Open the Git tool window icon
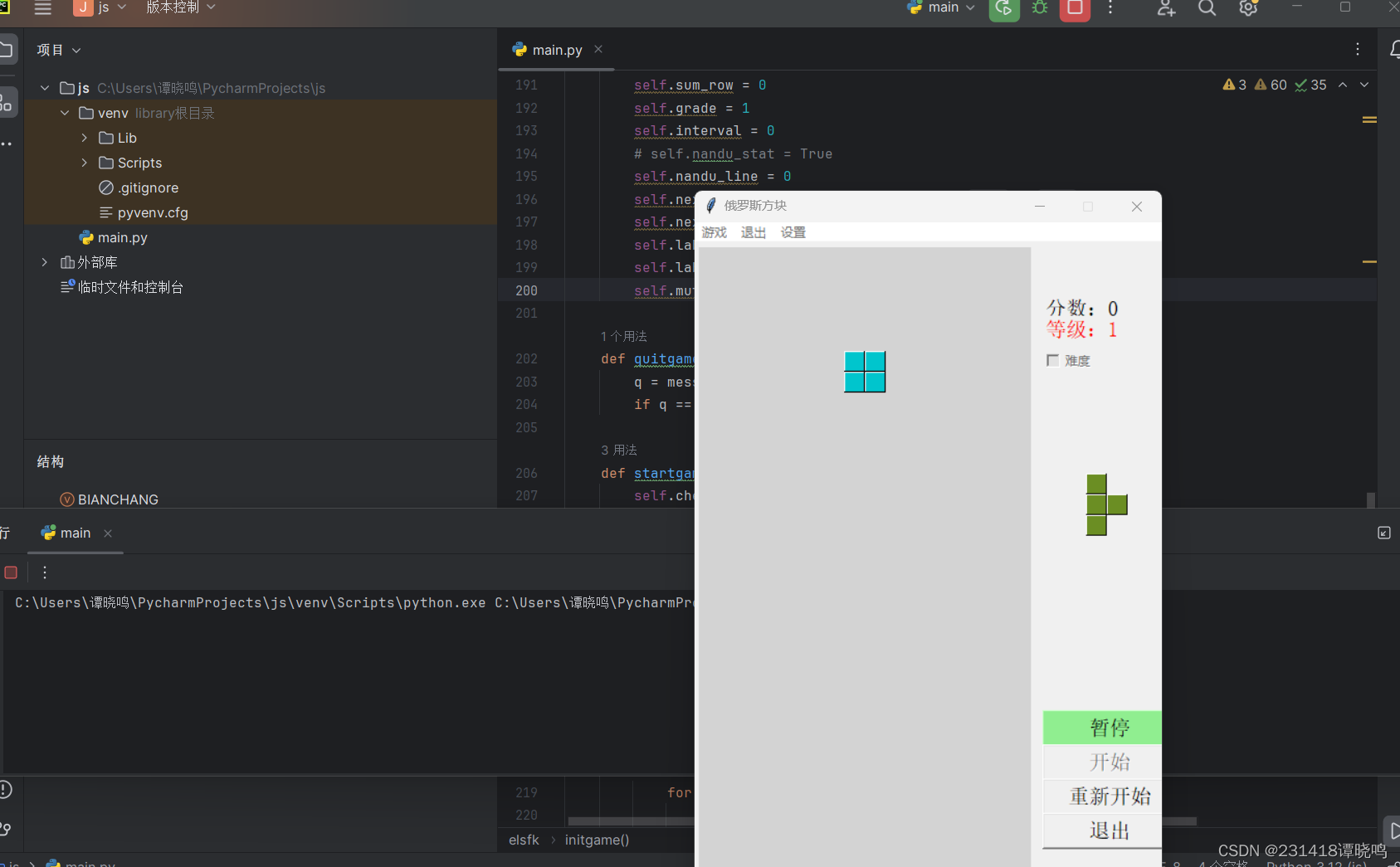 6,828
